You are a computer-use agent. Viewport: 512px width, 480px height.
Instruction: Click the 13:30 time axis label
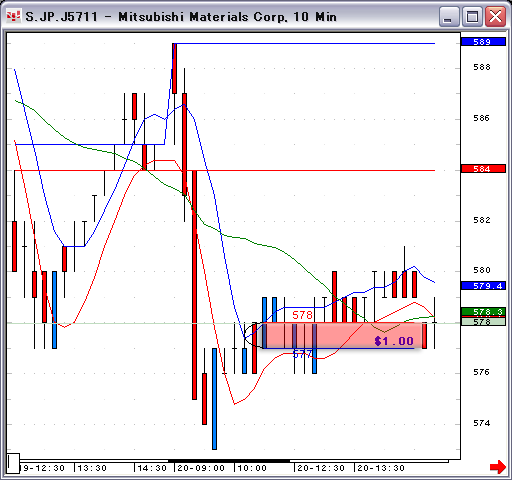(92, 468)
